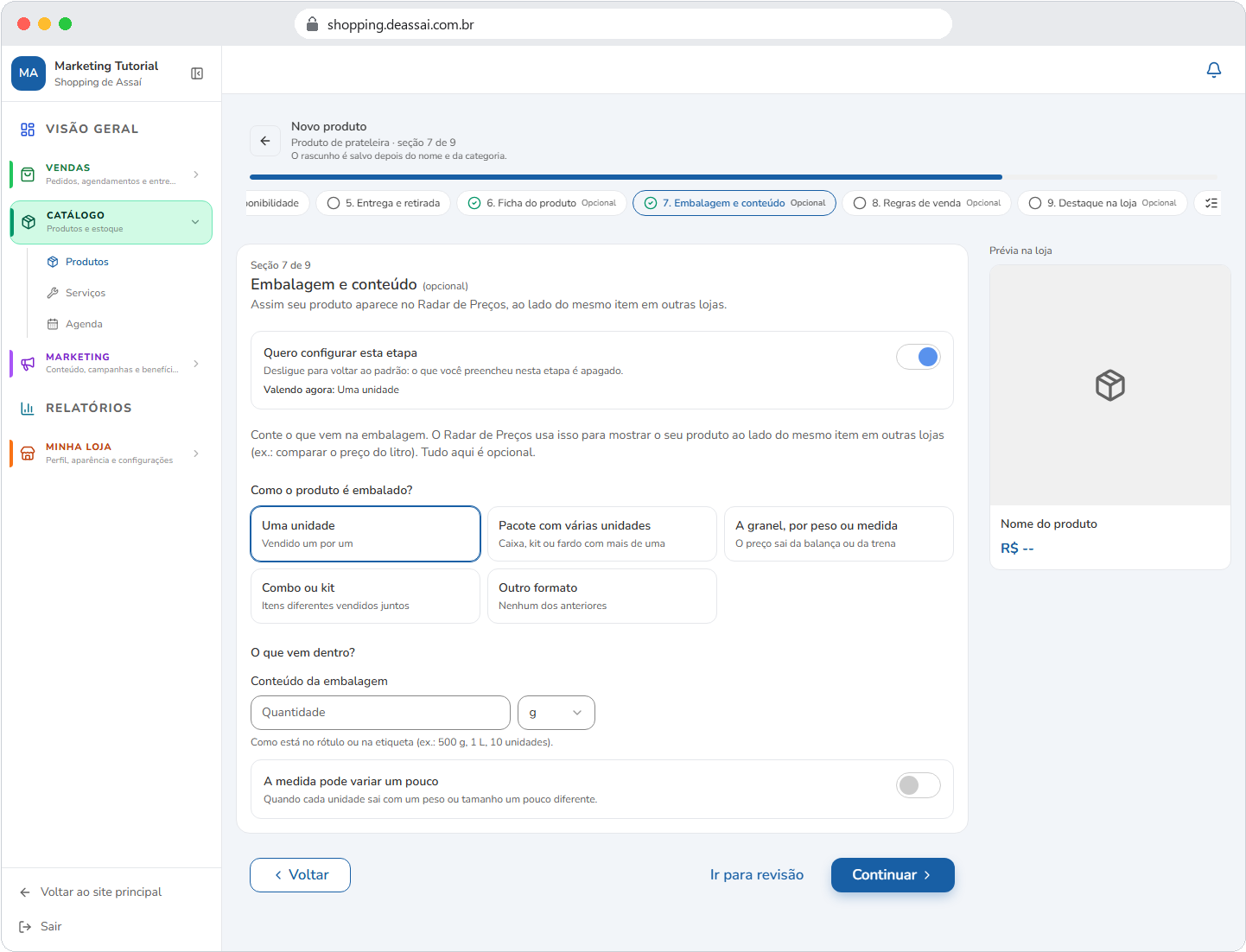
Task: Open the notifications bell icon
Action: (1213, 70)
